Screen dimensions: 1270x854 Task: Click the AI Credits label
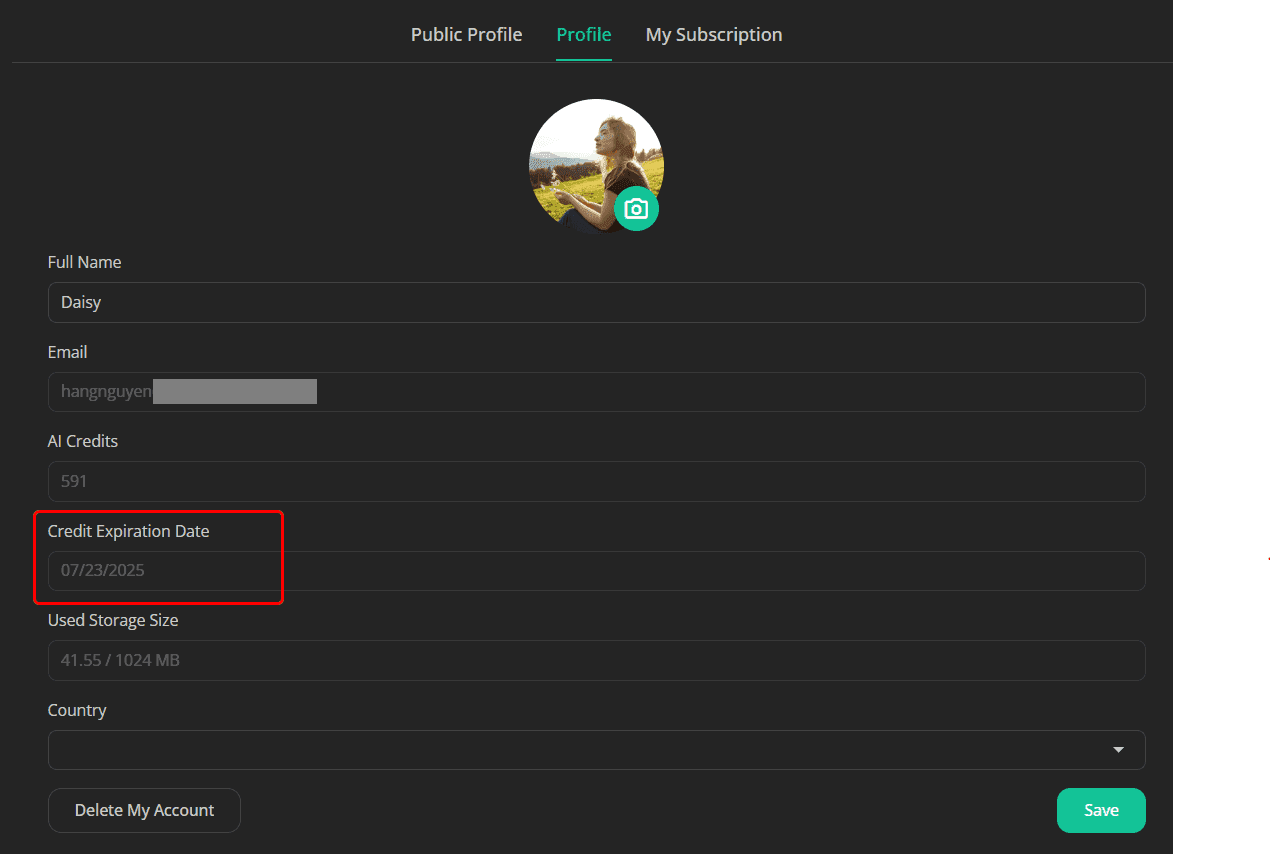(x=83, y=441)
